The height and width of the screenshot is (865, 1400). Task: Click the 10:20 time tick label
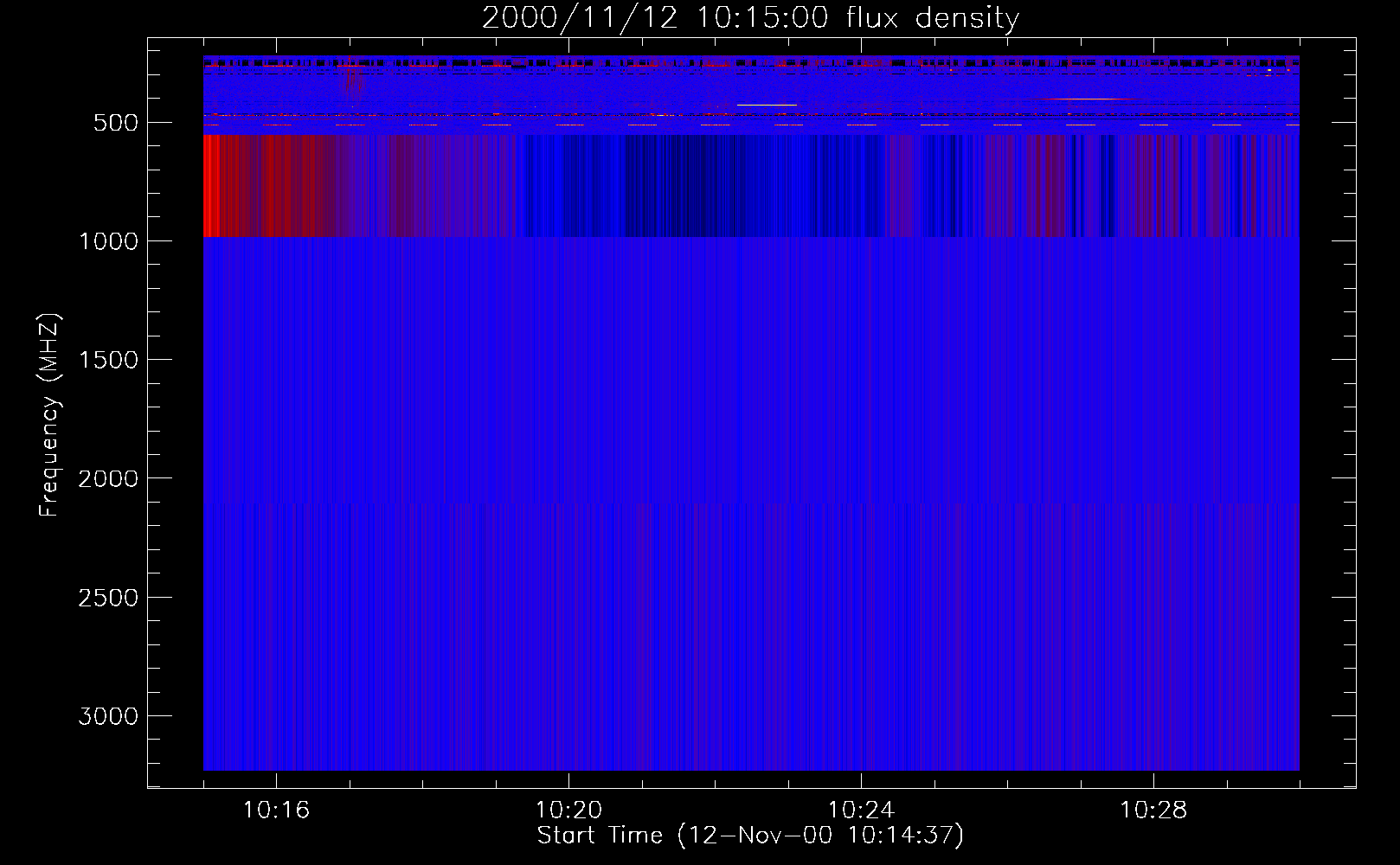[x=568, y=811]
